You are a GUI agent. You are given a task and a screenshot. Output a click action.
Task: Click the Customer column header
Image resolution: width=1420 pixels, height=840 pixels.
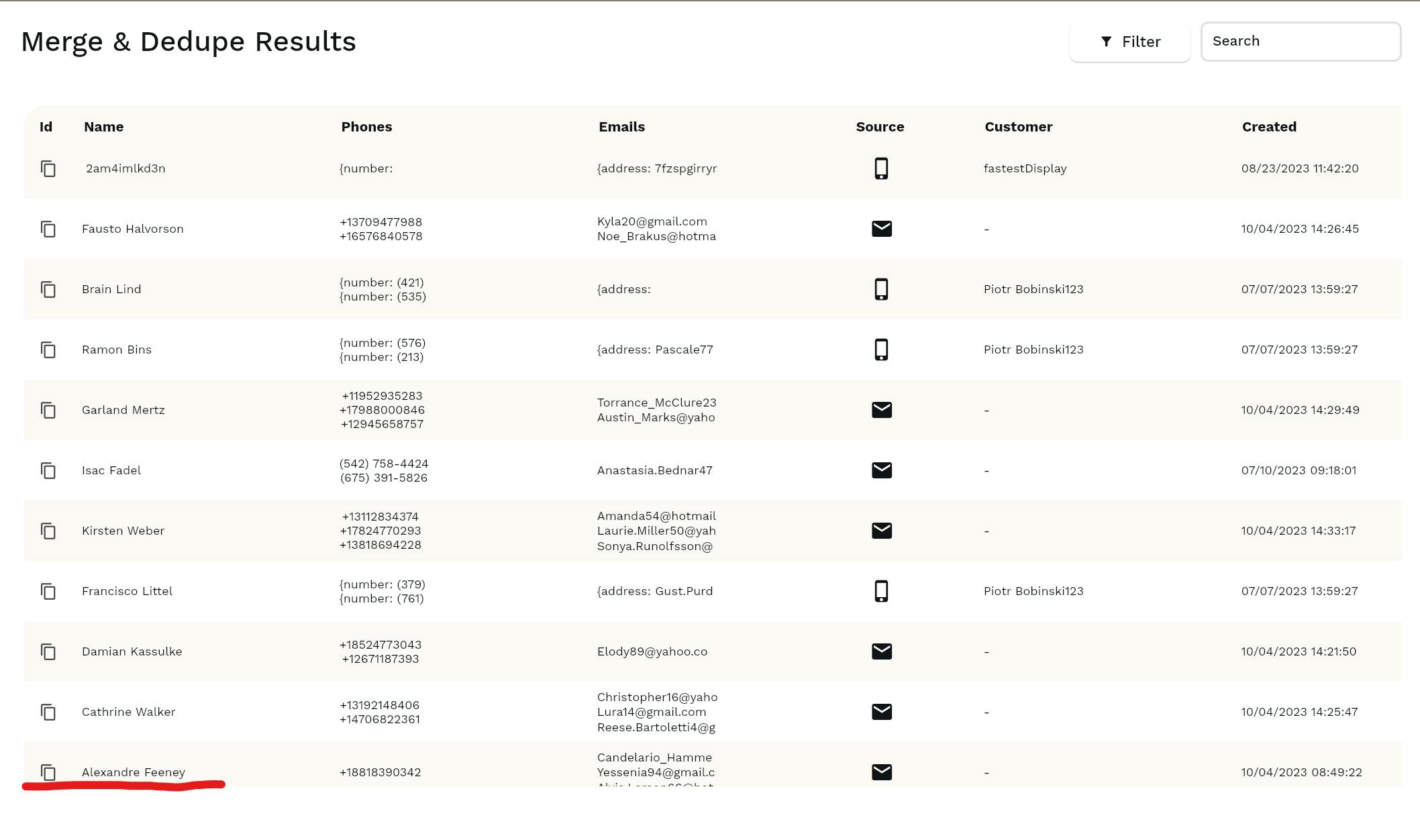(x=1018, y=127)
